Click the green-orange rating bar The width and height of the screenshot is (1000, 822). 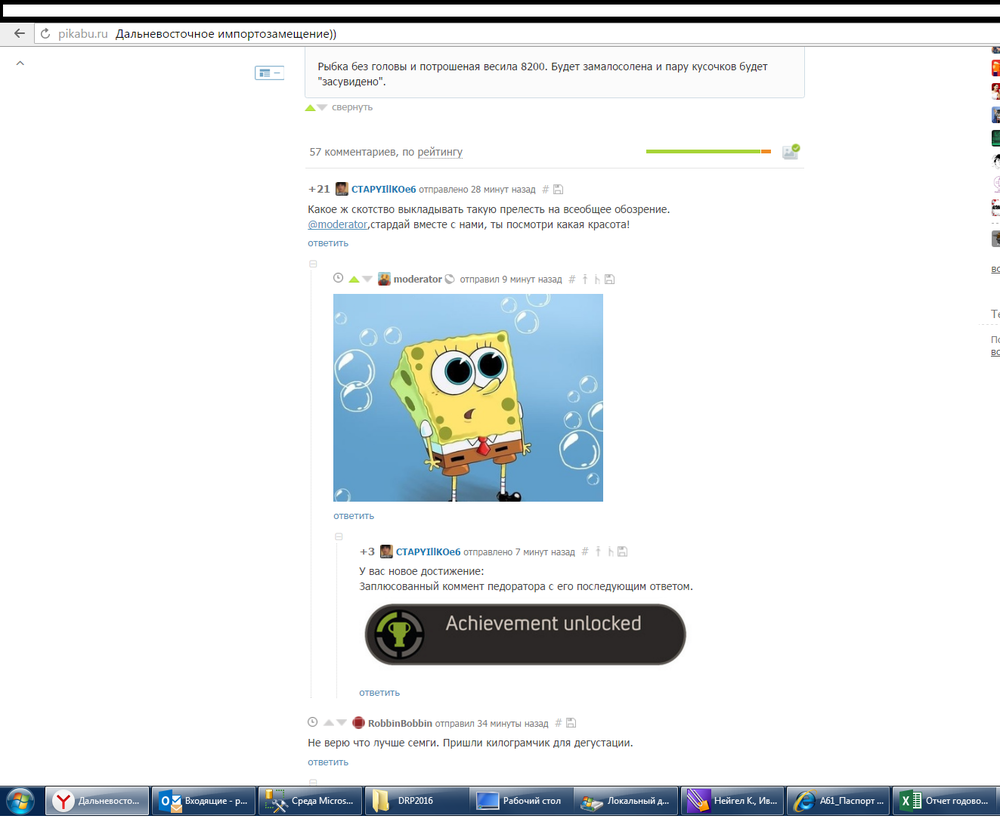pyautogui.click(x=708, y=151)
